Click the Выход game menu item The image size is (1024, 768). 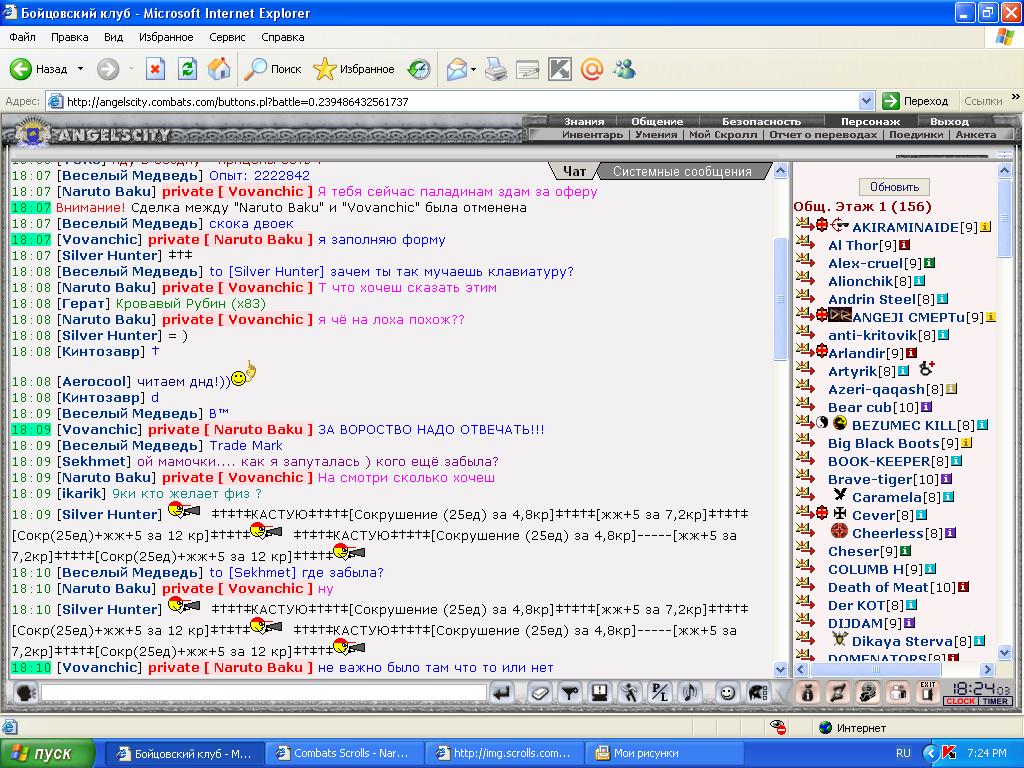point(950,121)
